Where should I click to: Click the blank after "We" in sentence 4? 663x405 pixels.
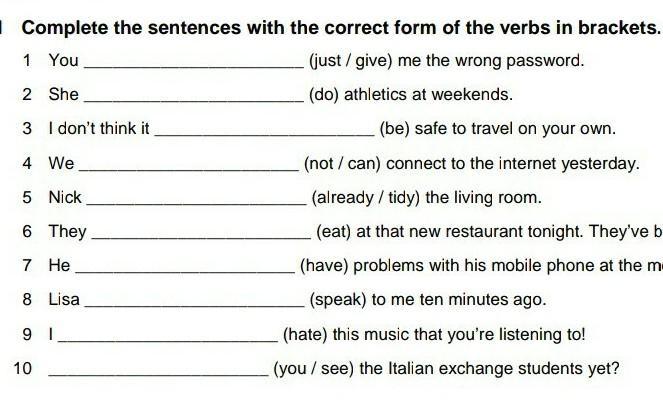189,164
